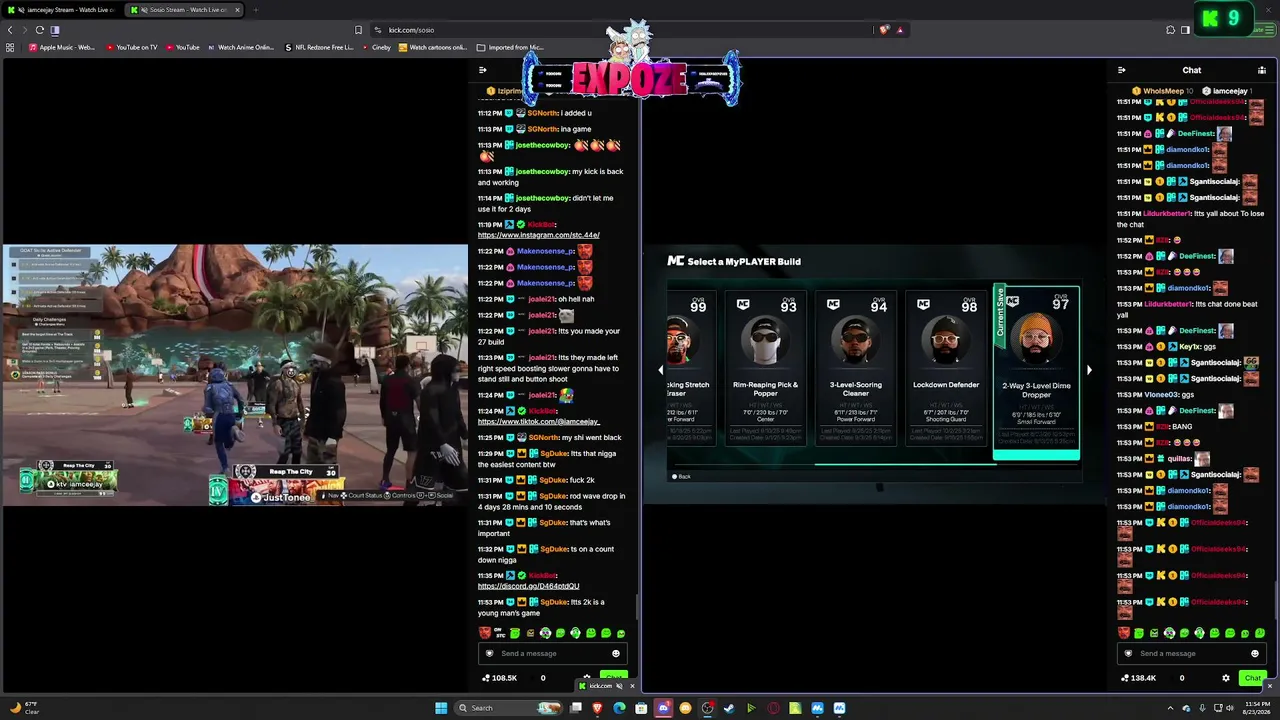Viewport: 1280px width, 720px height.
Task: Reload the current page
Action: coord(39,30)
